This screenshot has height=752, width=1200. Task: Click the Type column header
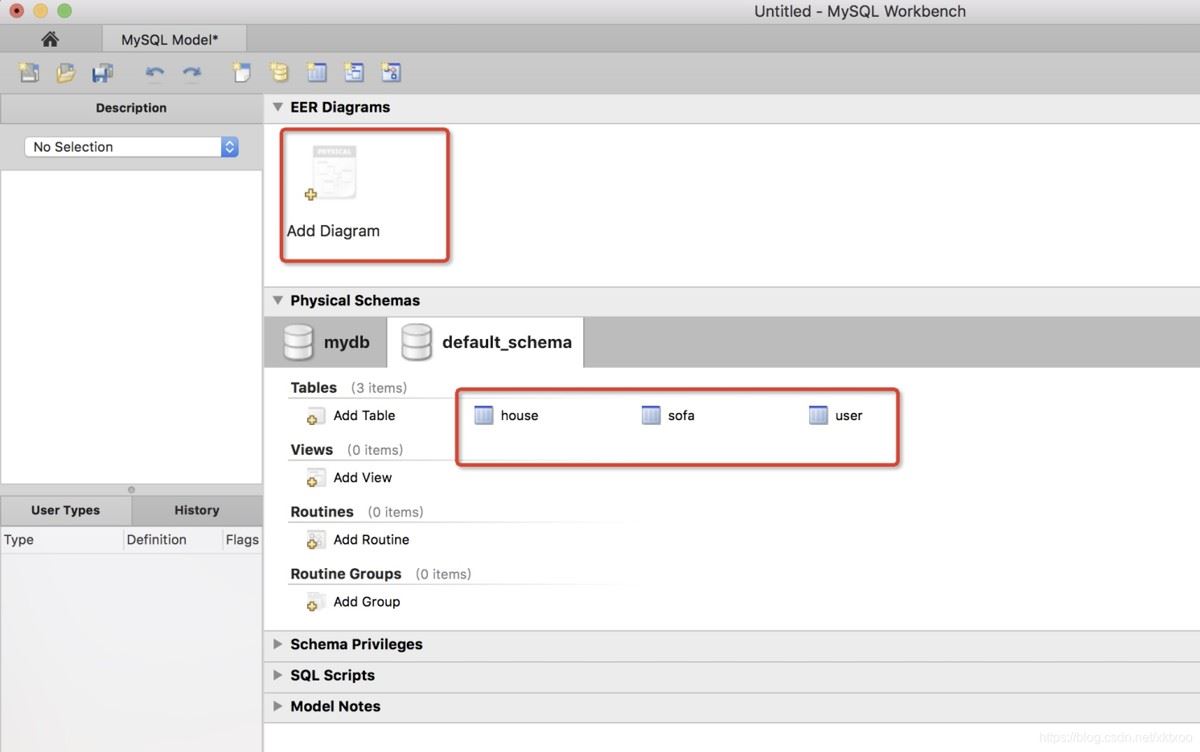[61, 540]
